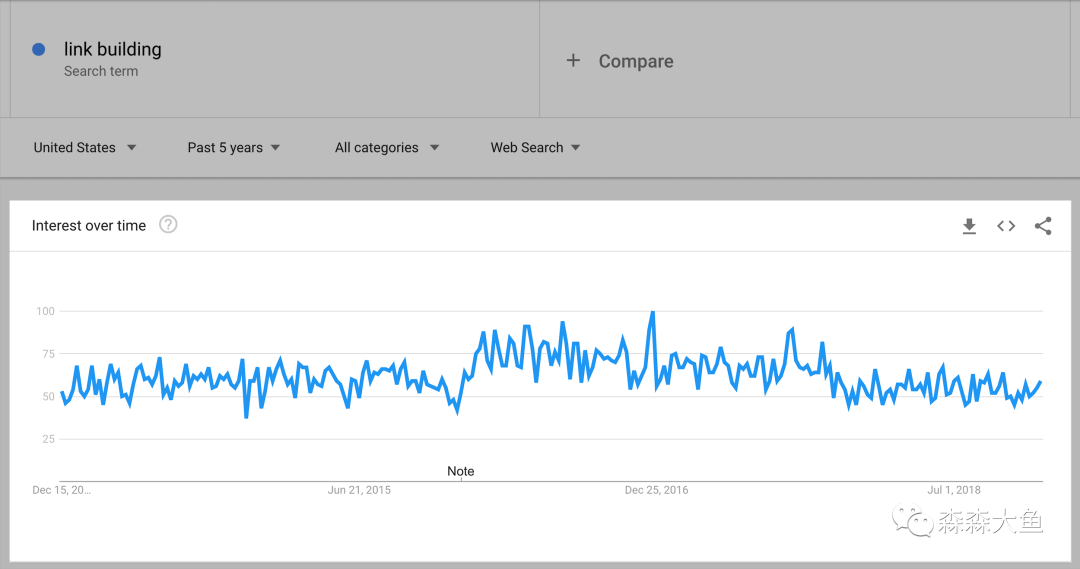Select the Note marker on the timeline
1080x569 pixels.
pos(461,471)
